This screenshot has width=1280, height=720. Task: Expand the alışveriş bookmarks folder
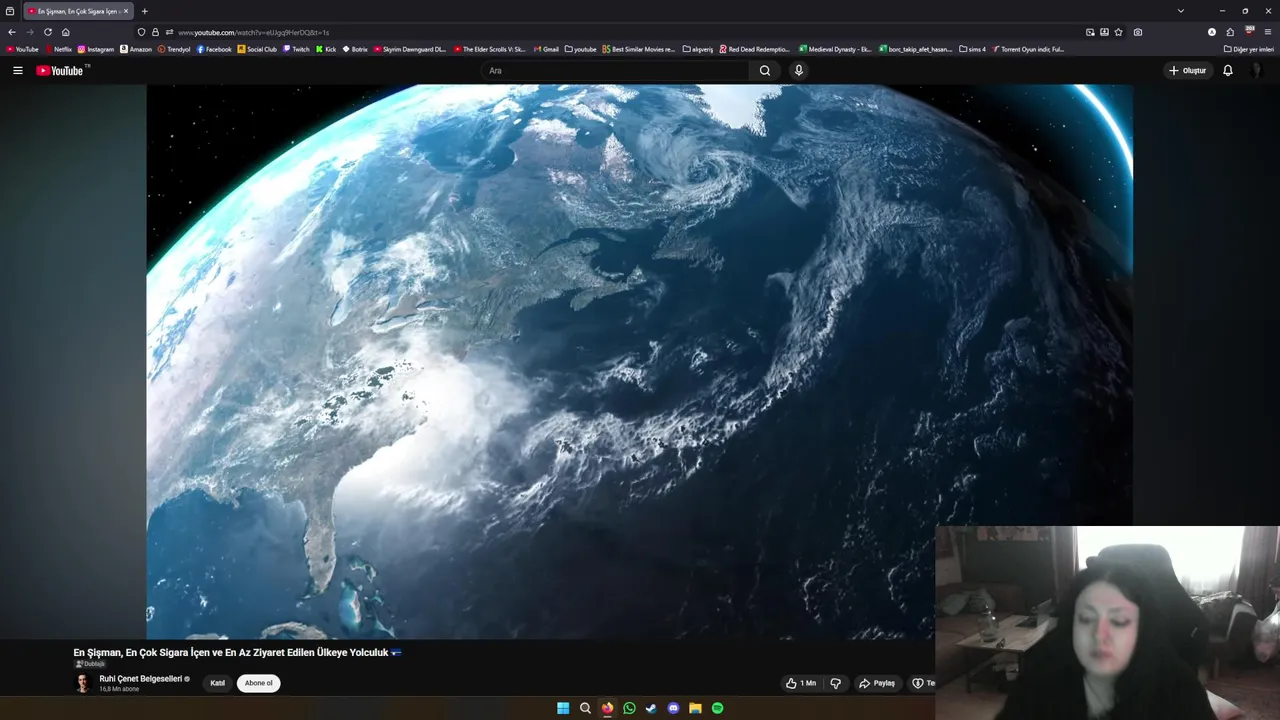pos(699,49)
